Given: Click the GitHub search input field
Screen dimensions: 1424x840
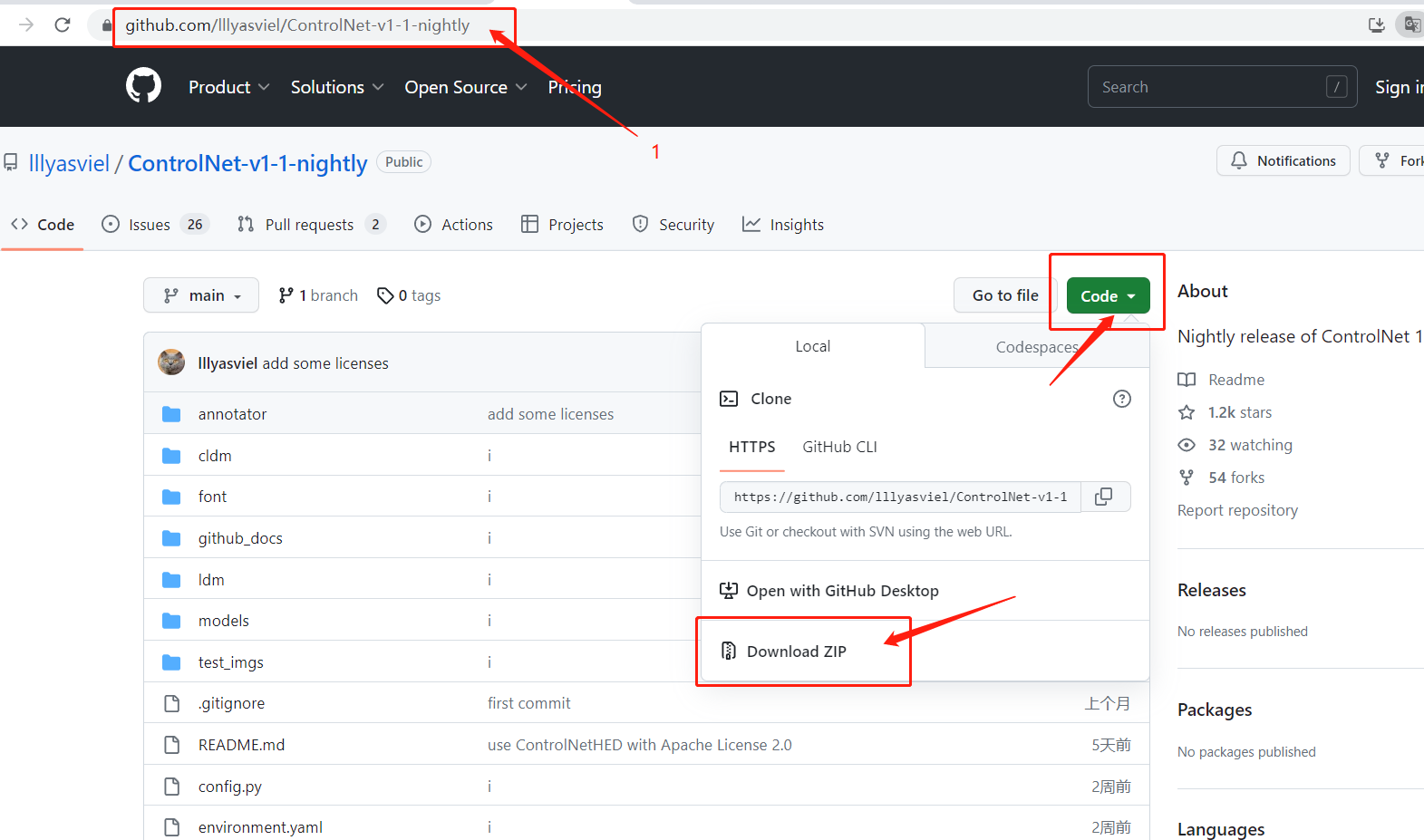Looking at the screenshot, I should click(1210, 87).
